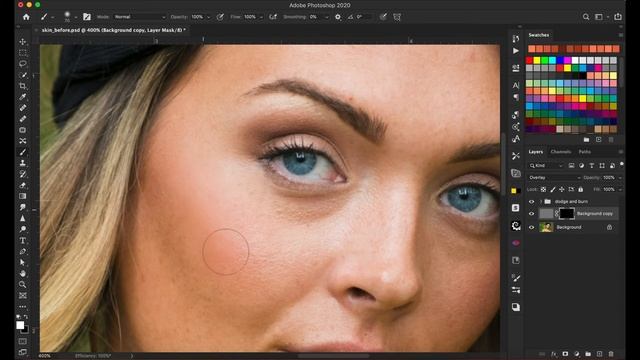The height and width of the screenshot is (360, 640).
Task: Hide the dodge and burn group
Action: [x=531, y=202]
